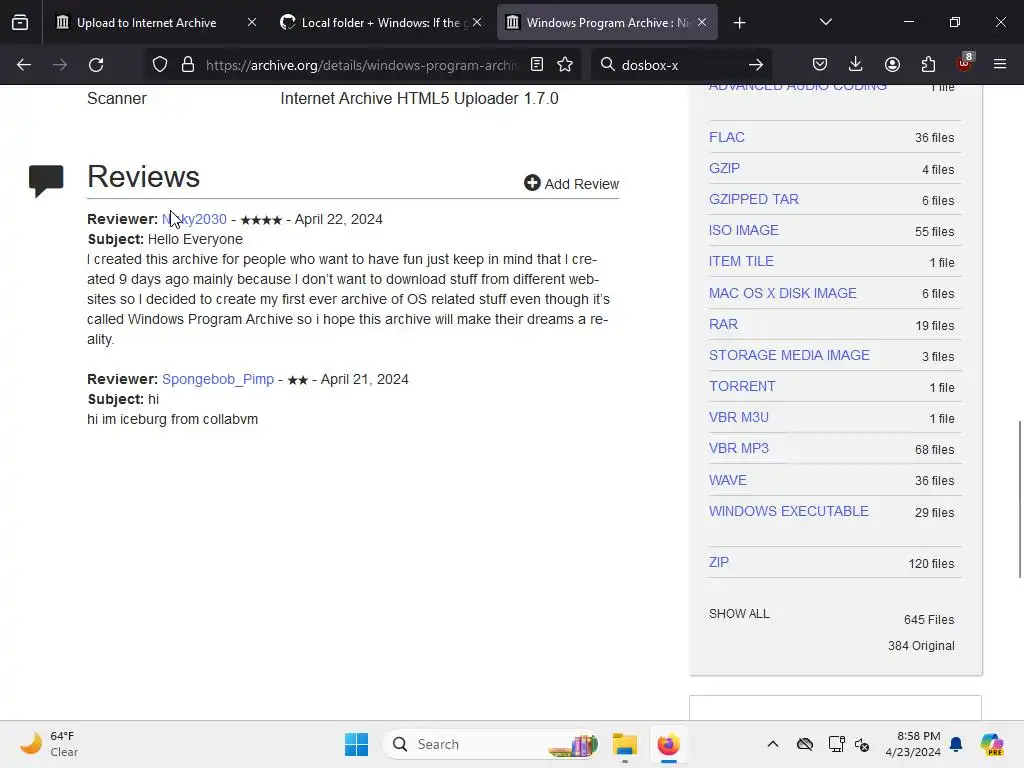Open ISO IMAGE download option
The width and height of the screenshot is (1024, 768).
(x=744, y=231)
